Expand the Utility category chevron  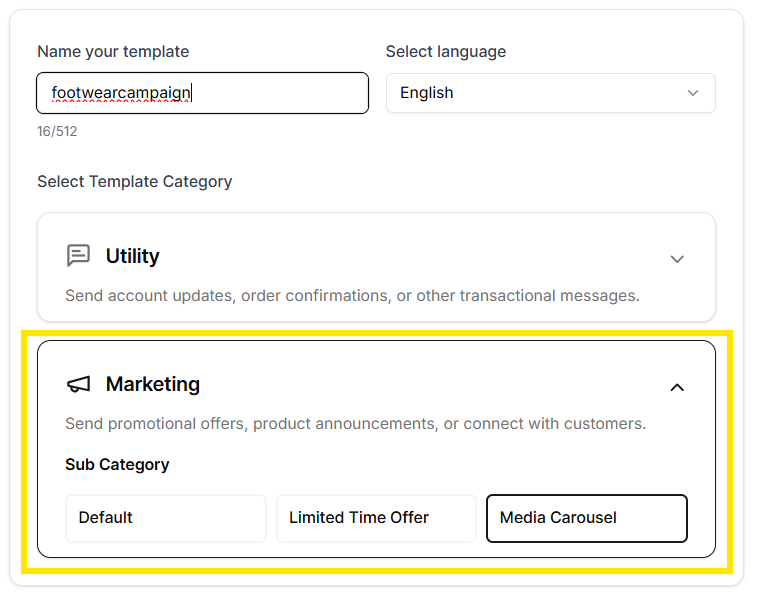click(x=677, y=259)
